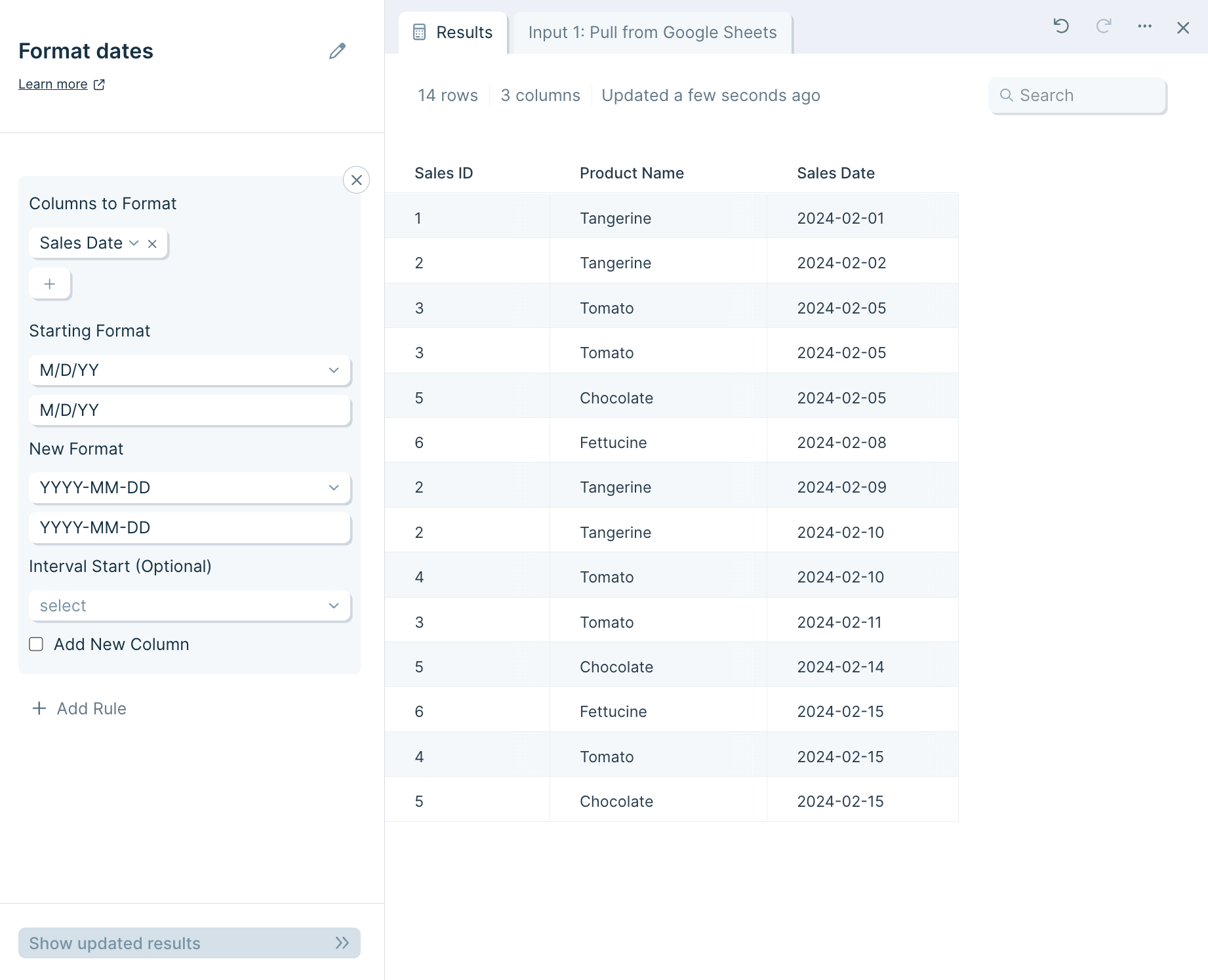Viewport: 1208px width, 980px height.
Task: Open the Interval Start select dropdown
Action: point(190,605)
